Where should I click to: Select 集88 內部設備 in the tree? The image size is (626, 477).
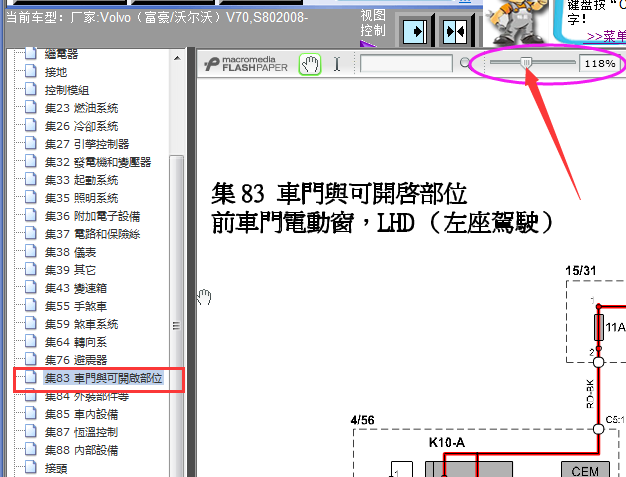(81, 450)
